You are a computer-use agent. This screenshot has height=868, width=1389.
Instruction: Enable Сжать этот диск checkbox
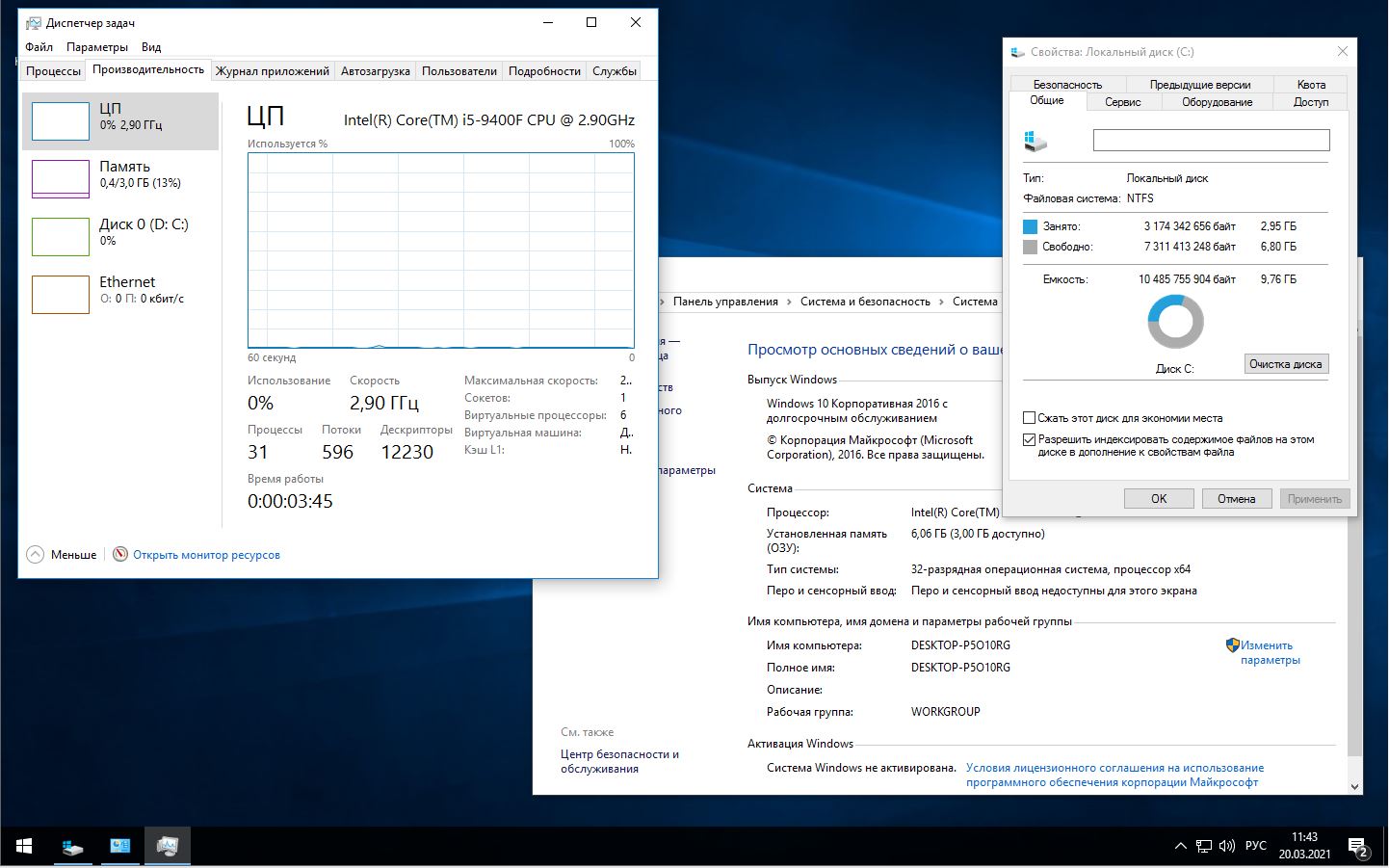pyautogui.click(x=1029, y=418)
